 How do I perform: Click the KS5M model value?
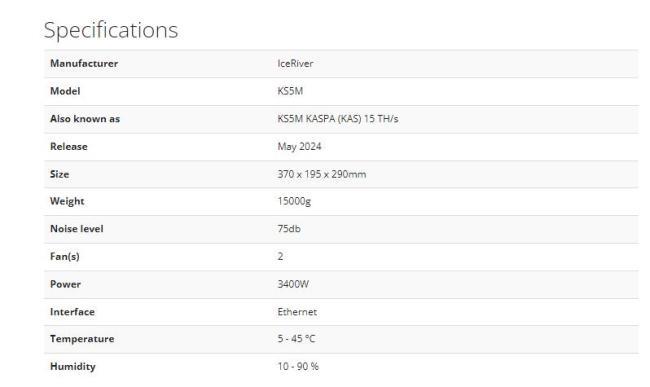(x=290, y=91)
